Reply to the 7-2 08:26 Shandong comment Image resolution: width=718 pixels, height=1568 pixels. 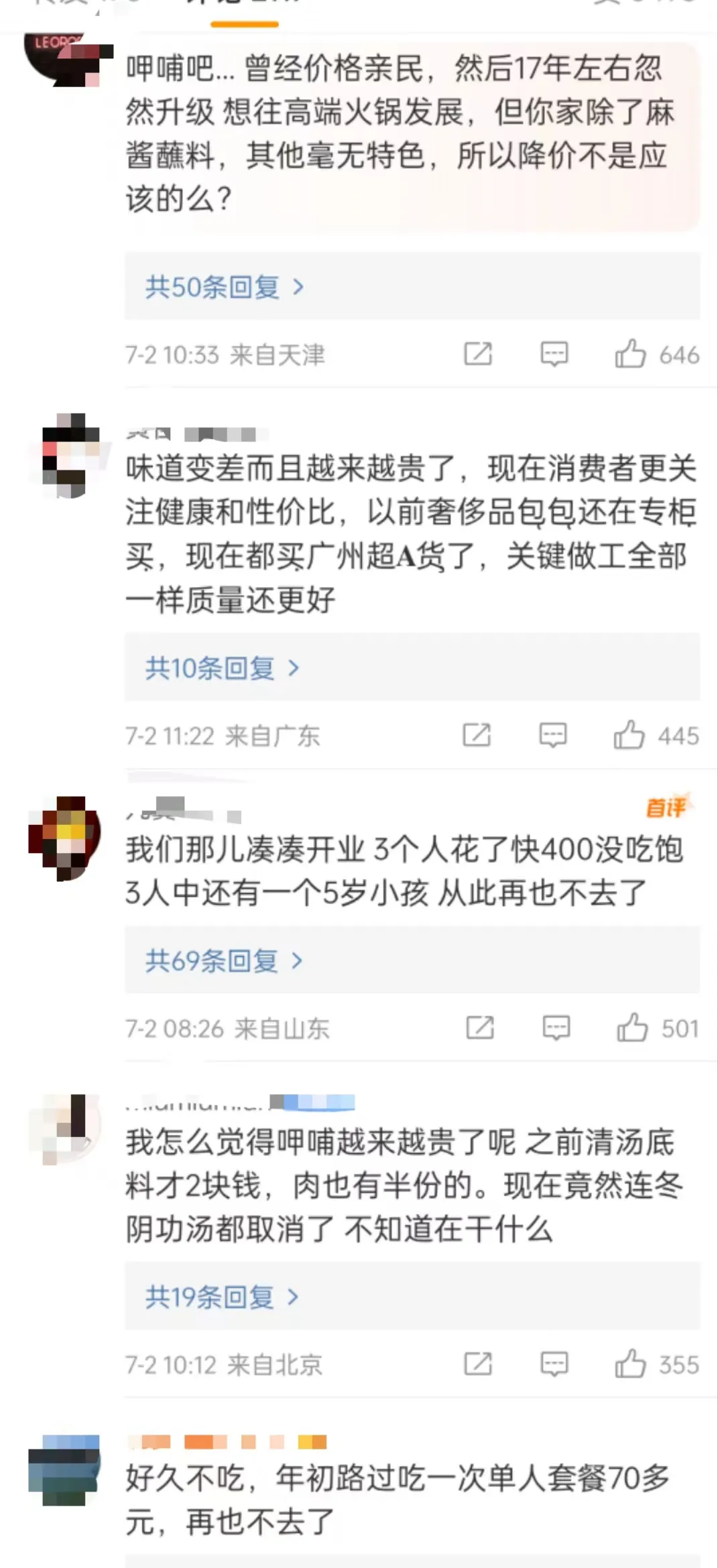(x=556, y=1028)
